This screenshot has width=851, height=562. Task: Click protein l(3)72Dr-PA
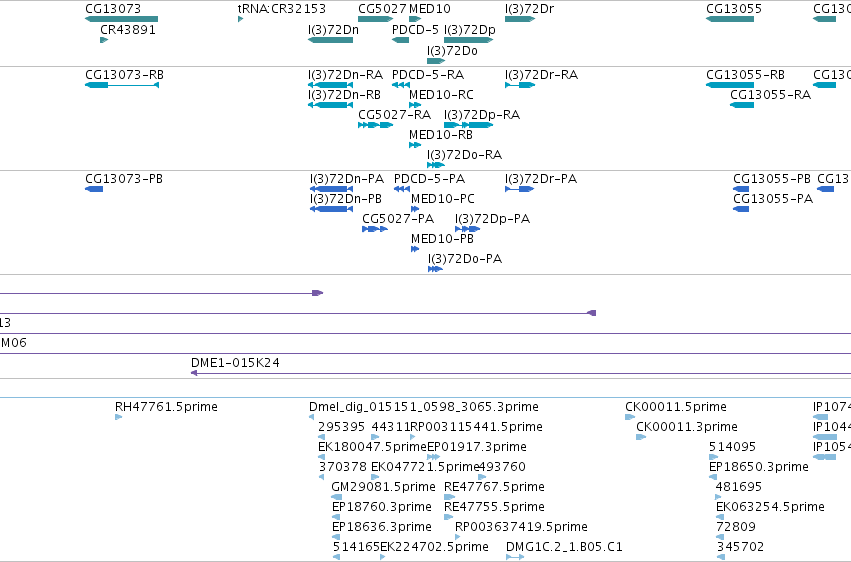(519, 189)
